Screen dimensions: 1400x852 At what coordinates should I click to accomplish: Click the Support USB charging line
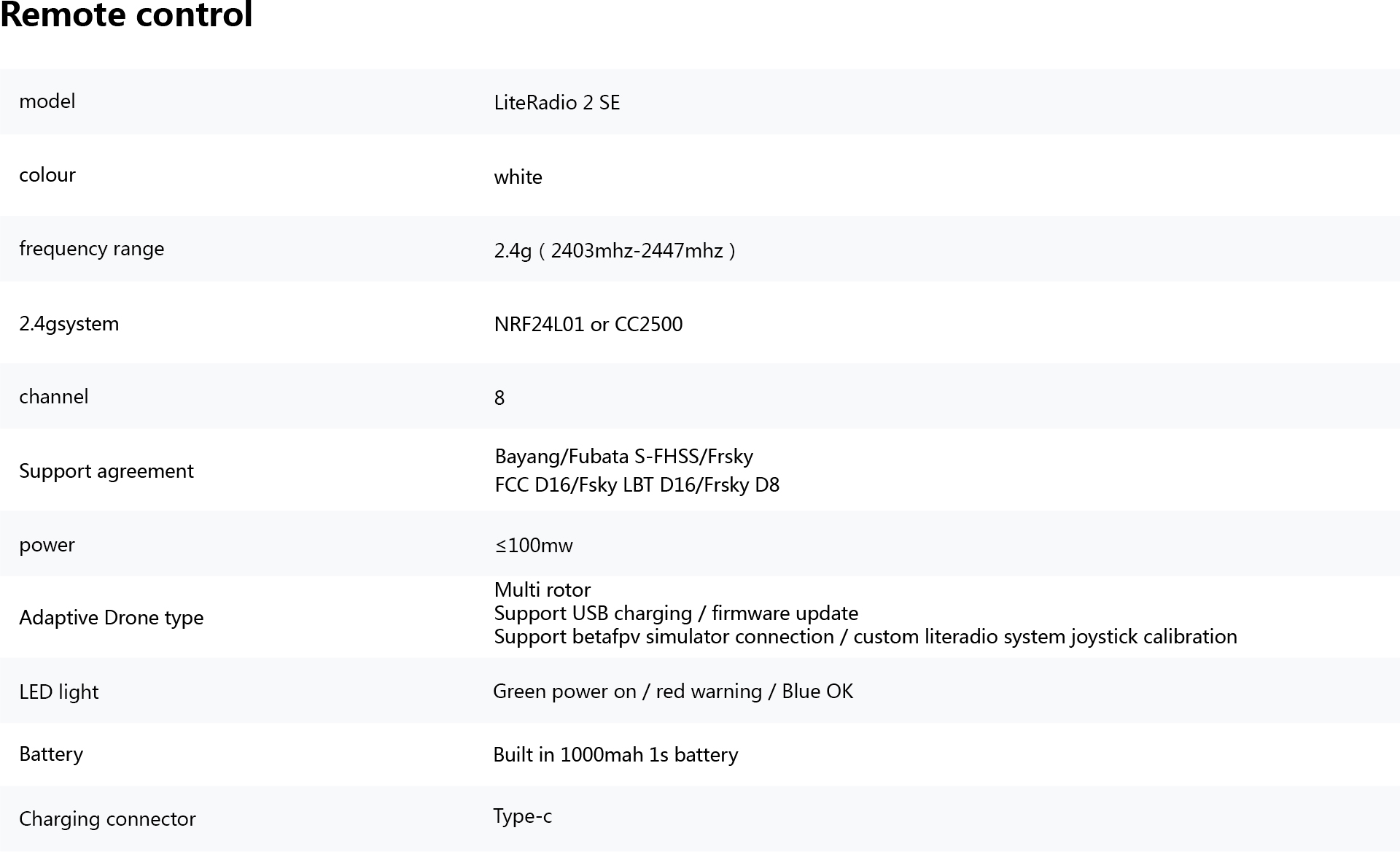pos(676,613)
